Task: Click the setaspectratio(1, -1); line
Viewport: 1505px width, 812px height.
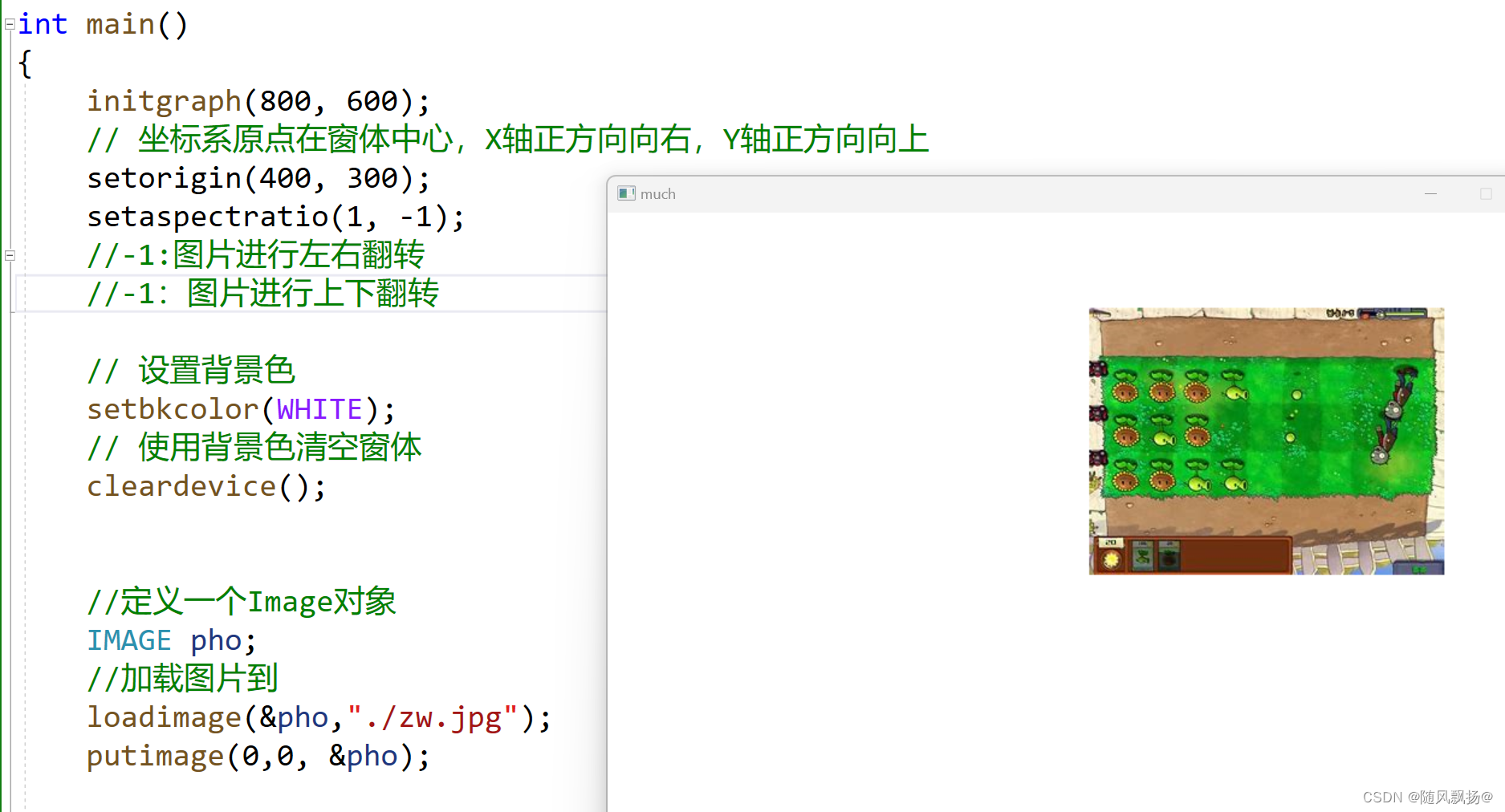Action: pos(275,217)
